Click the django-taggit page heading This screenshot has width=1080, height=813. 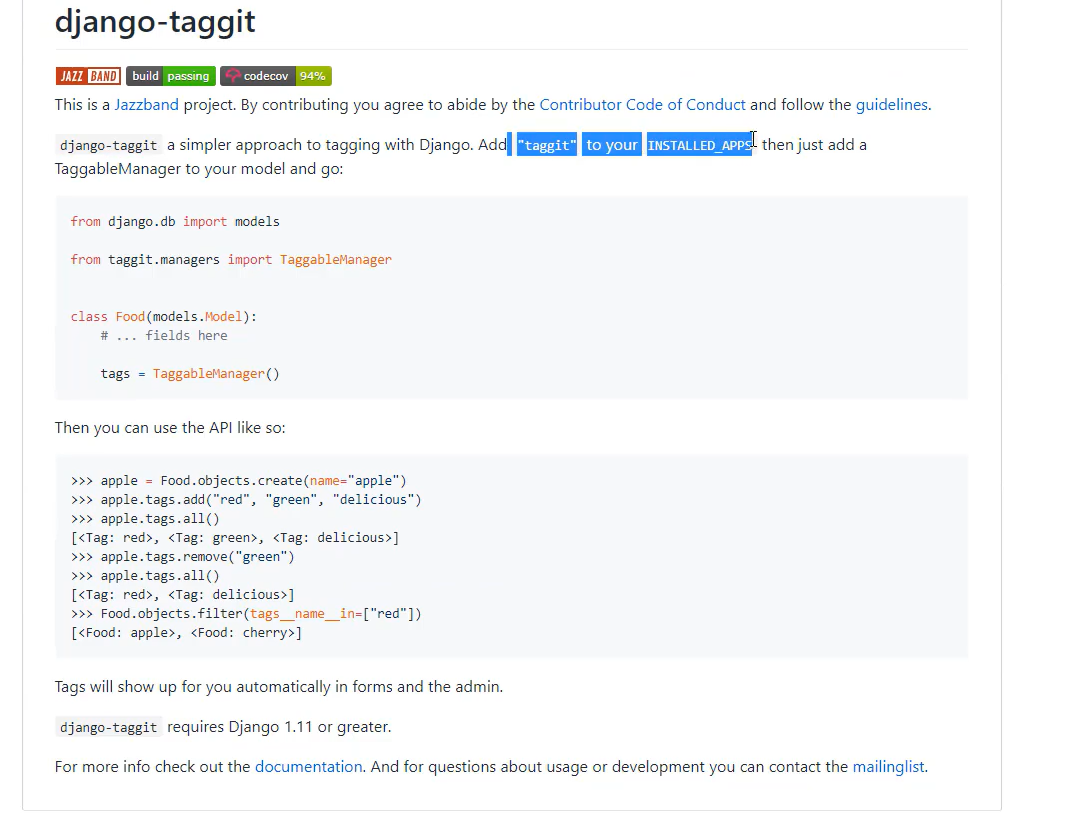(x=155, y=21)
